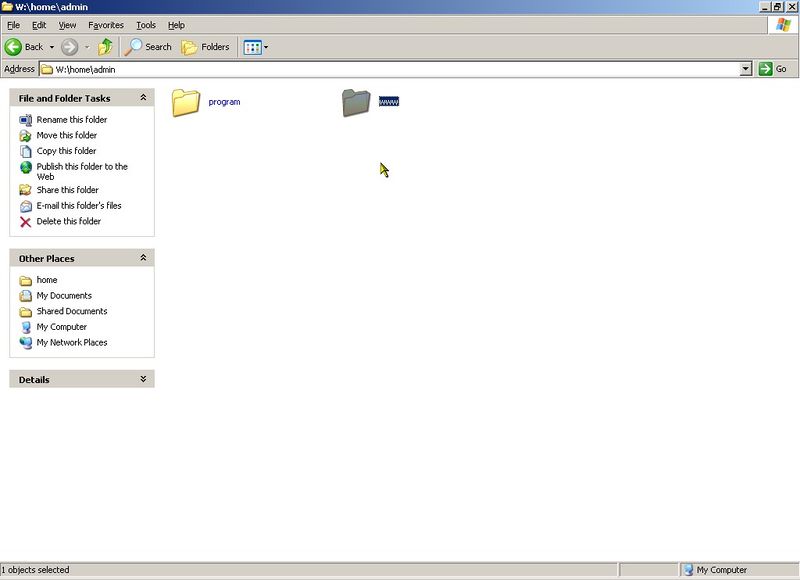The height and width of the screenshot is (580, 800).
Task: Open My Network Places link
Action: [x=72, y=343]
